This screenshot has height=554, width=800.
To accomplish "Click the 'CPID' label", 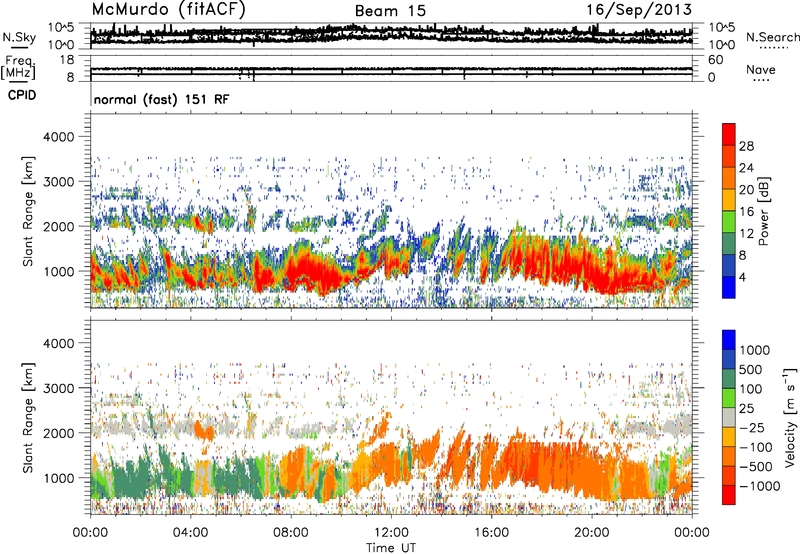I will click(22, 95).
